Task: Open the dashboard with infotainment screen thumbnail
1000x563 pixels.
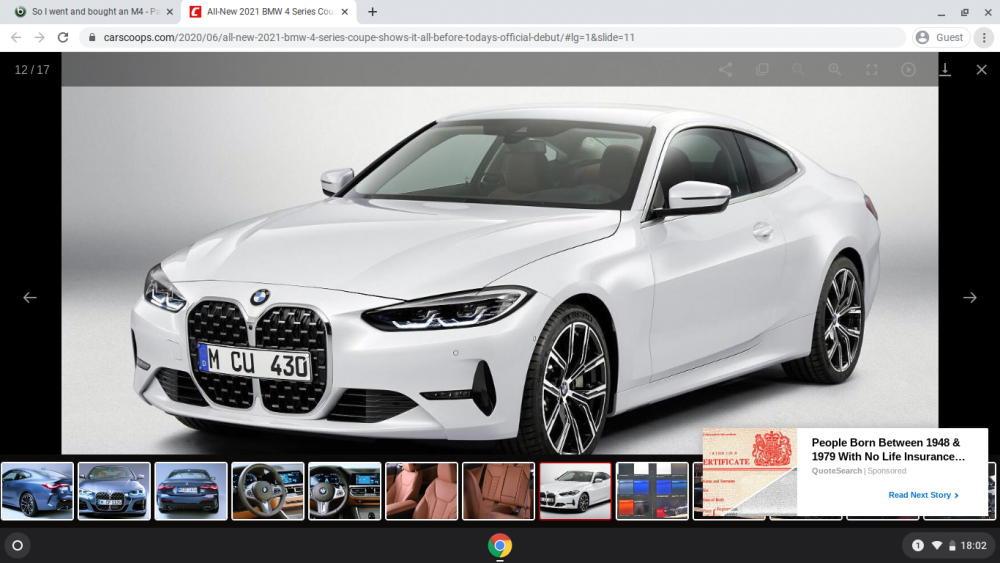Action: tap(344, 491)
